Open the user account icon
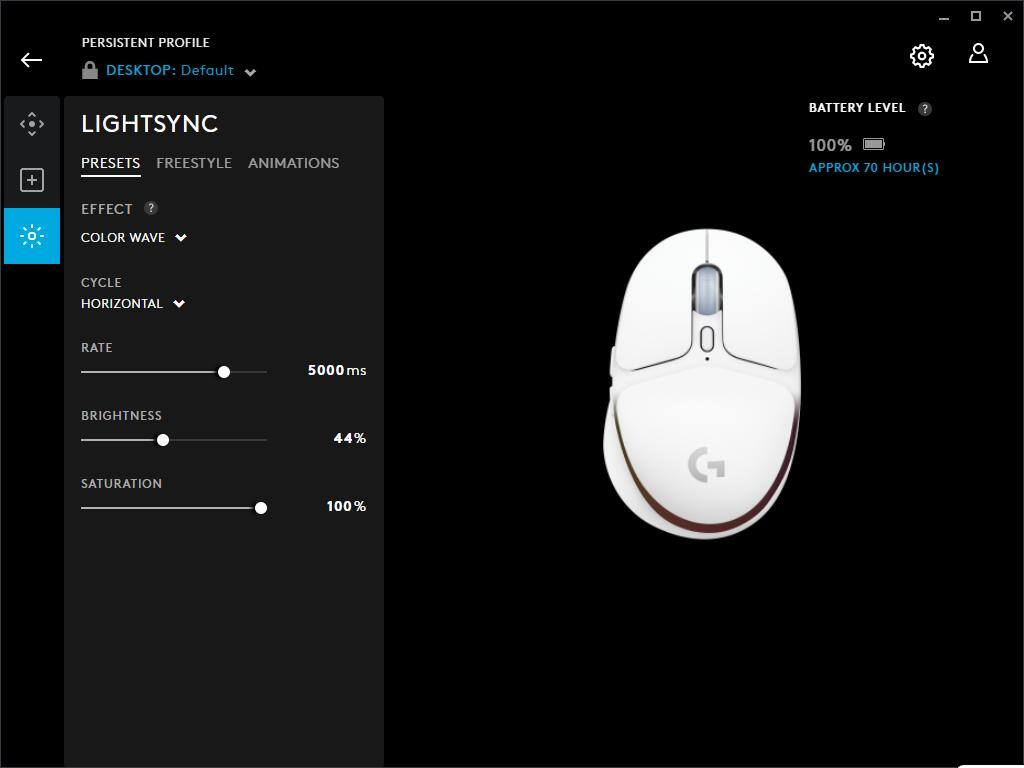This screenshot has height=768, width=1024. pyautogui.click(x=978, y=54)
